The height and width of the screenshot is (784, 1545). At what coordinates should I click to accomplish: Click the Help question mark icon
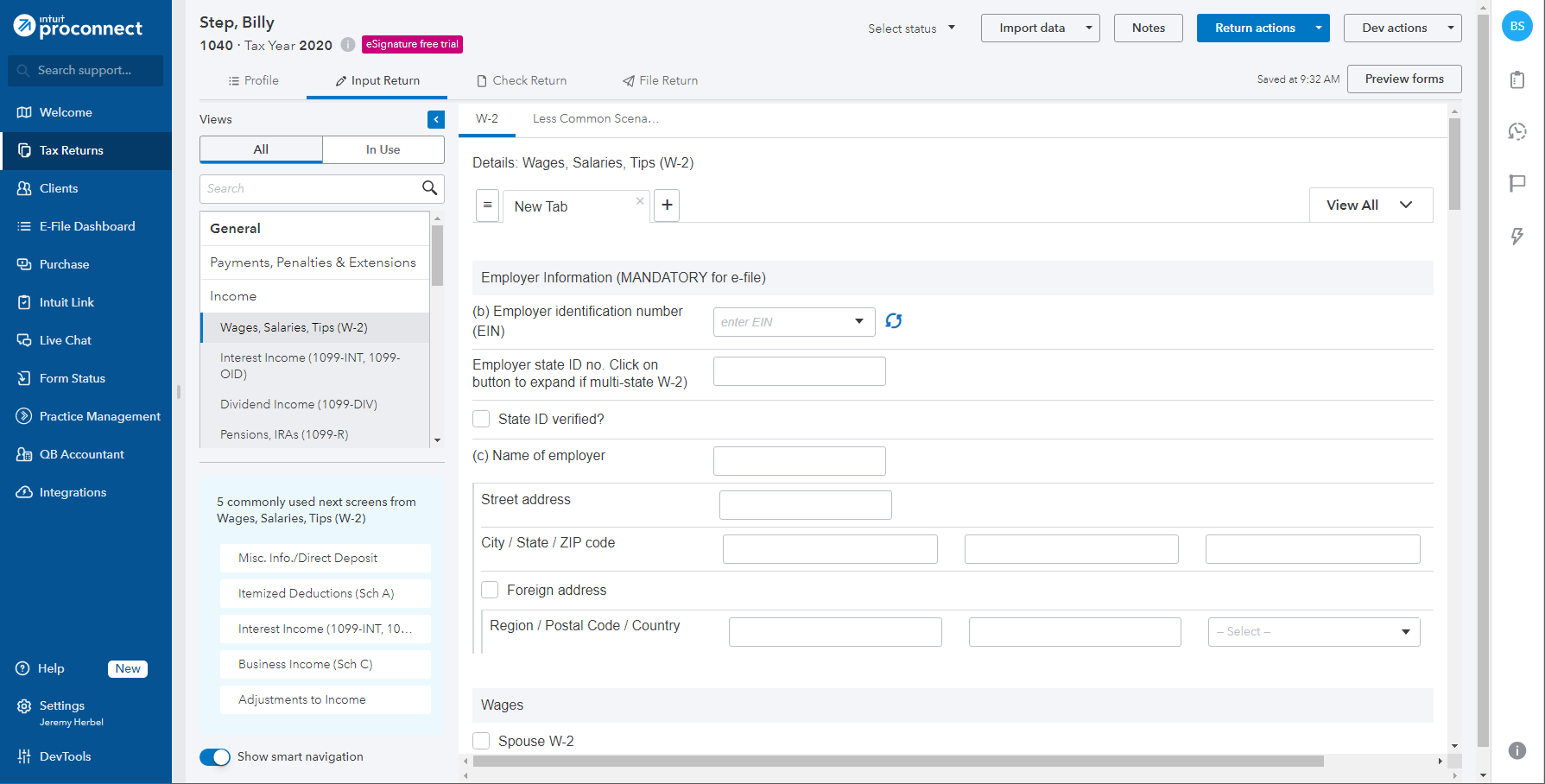pyautogui.click(x=23, y=668)
